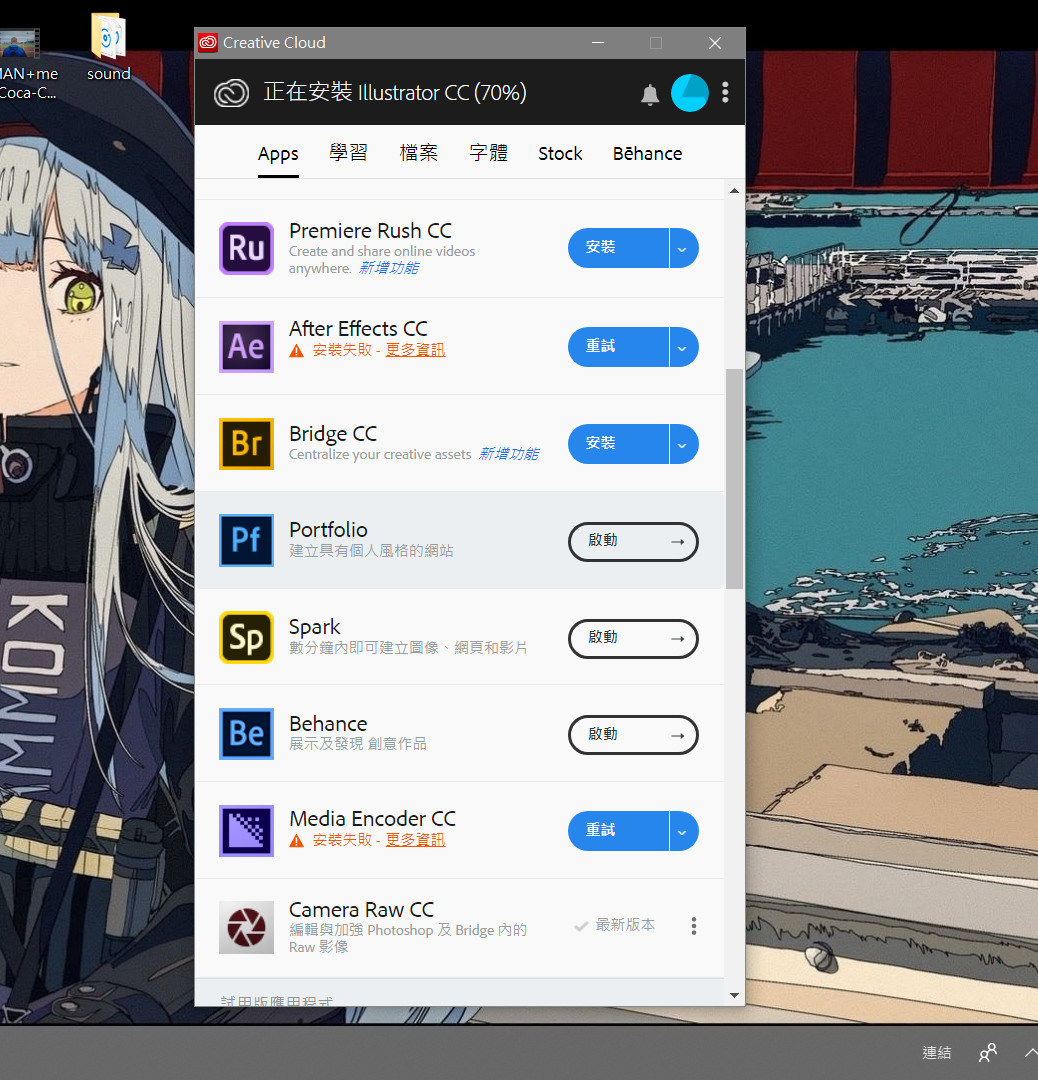This screenshot has height=1080, width=1038.
Task: Open the Behance tab
Action: click(x=647, y=153)
